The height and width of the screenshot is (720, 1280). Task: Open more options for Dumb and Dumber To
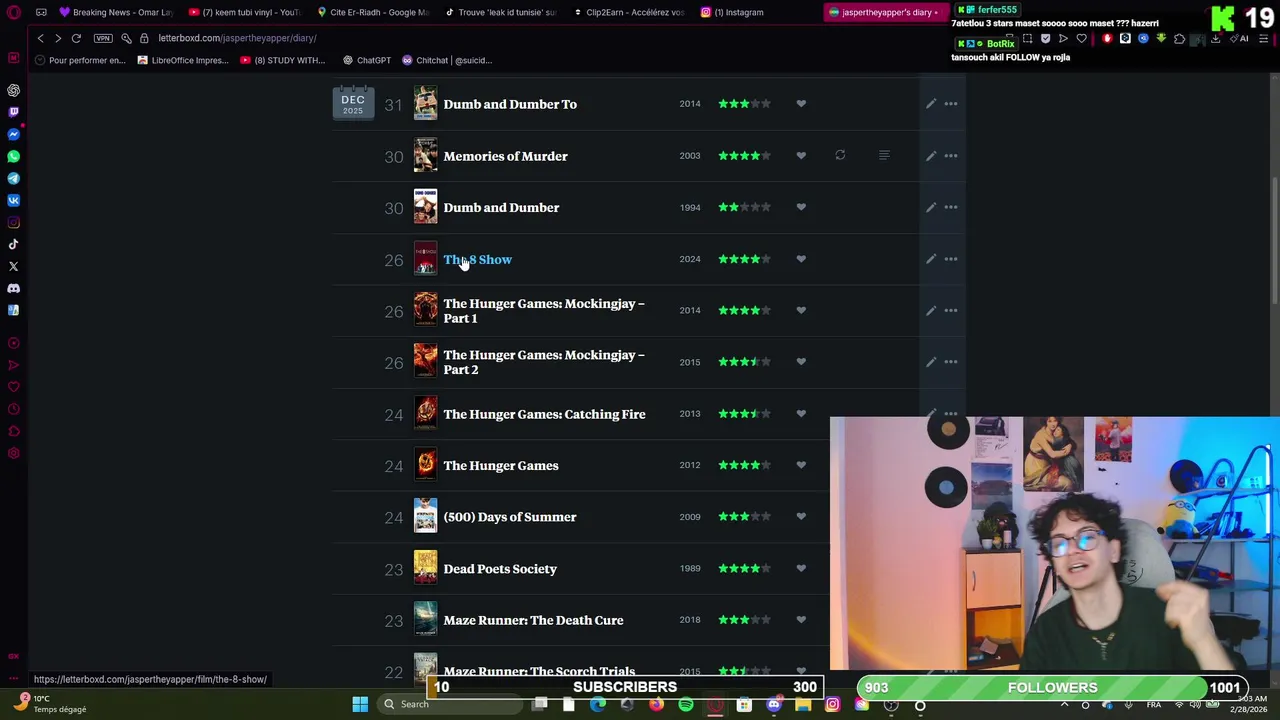951,104
